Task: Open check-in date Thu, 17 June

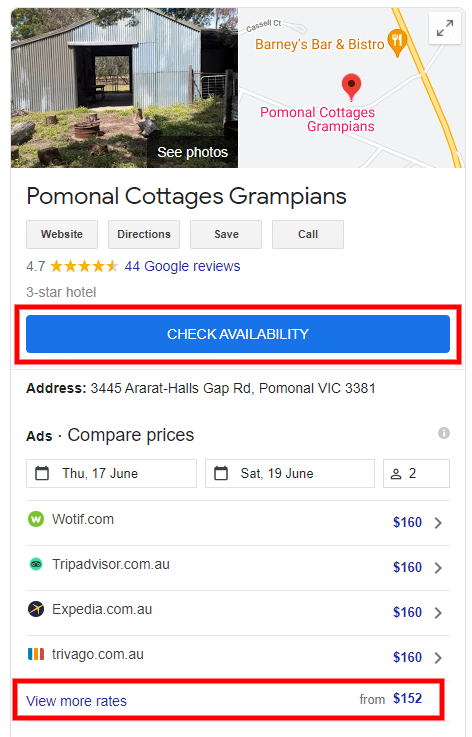Action: pos(111,473)
